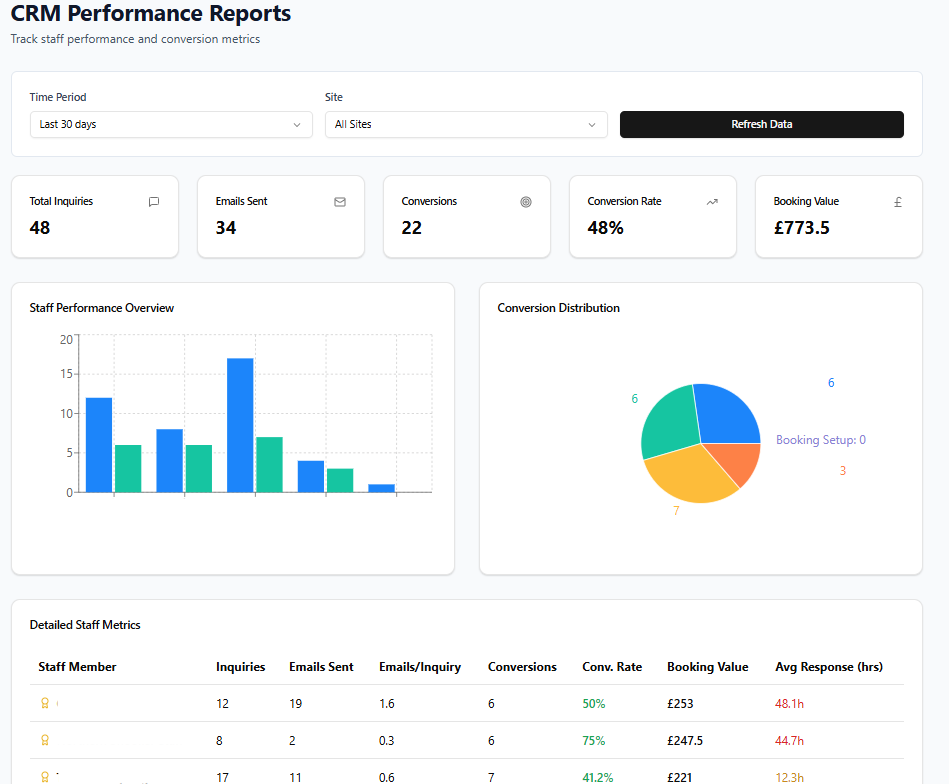Click the green bar at value 7
The height and width of the screenshot is (784, 949).
[x=269, y=464]
